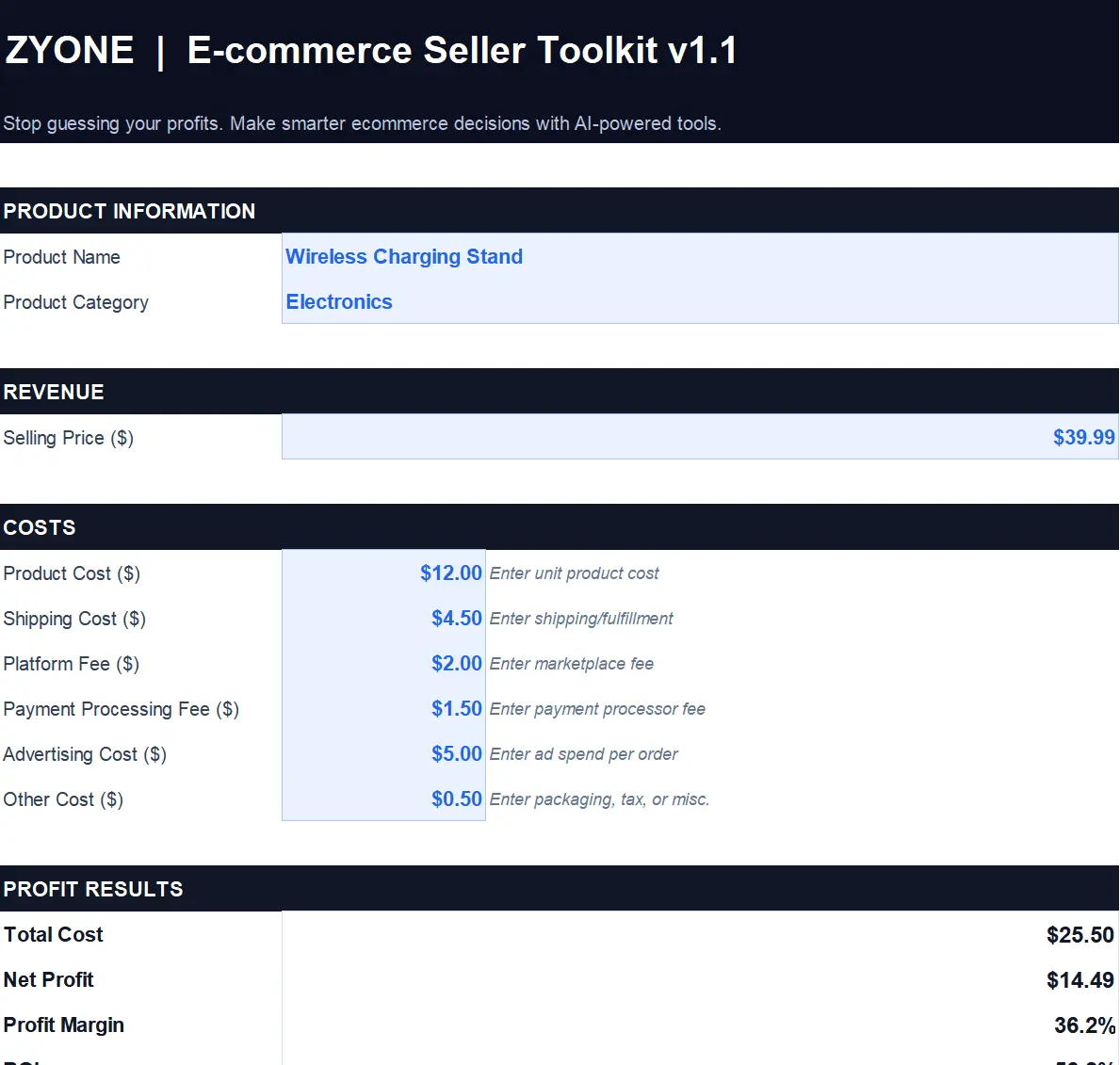Click the hint 'Enter shipping/fulfillment'

(581, 619)
